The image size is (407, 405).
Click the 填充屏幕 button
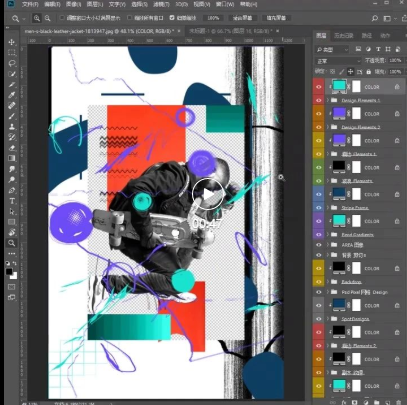click(276, 18)
